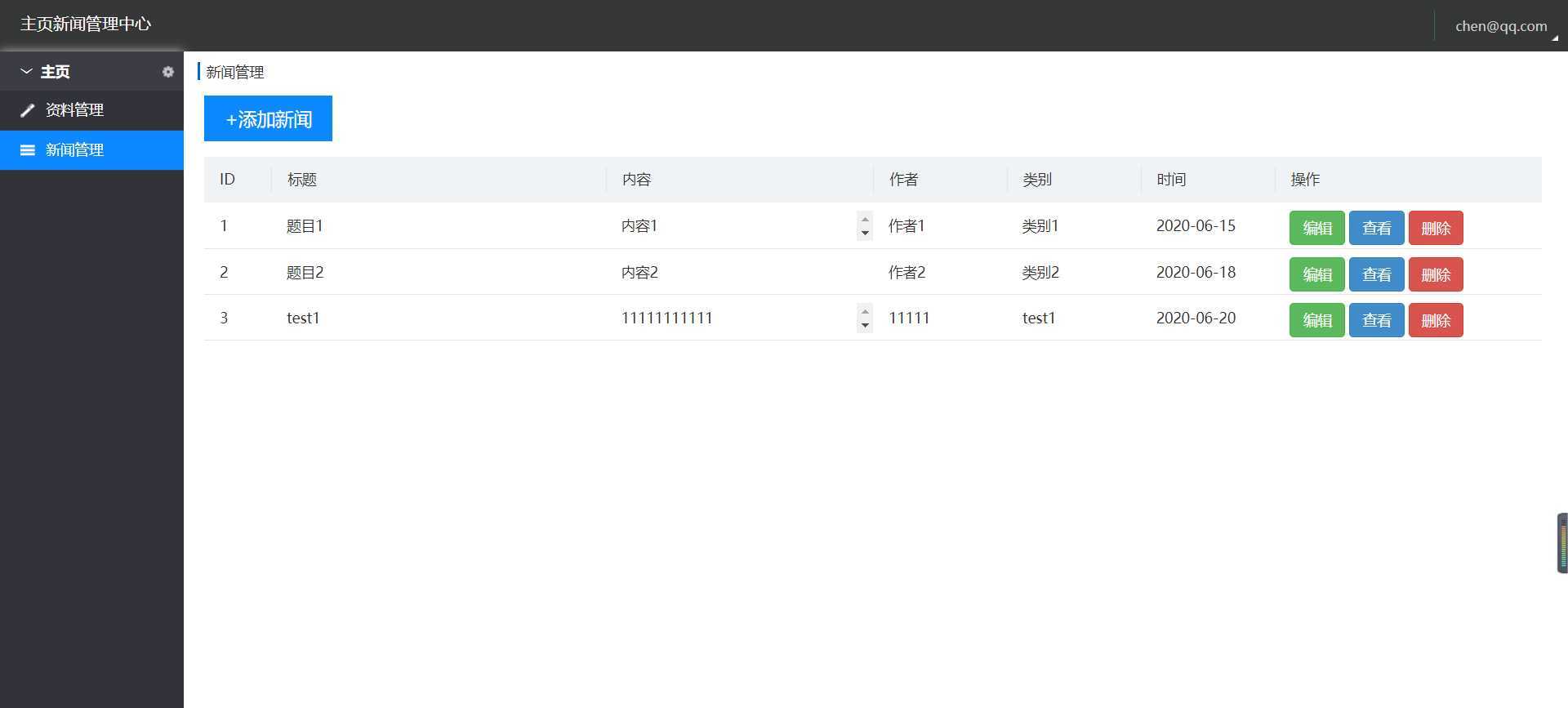Click the +添加新闻 button
Viewport: 1568px width, 708px height.
click(x=268, y=118)
